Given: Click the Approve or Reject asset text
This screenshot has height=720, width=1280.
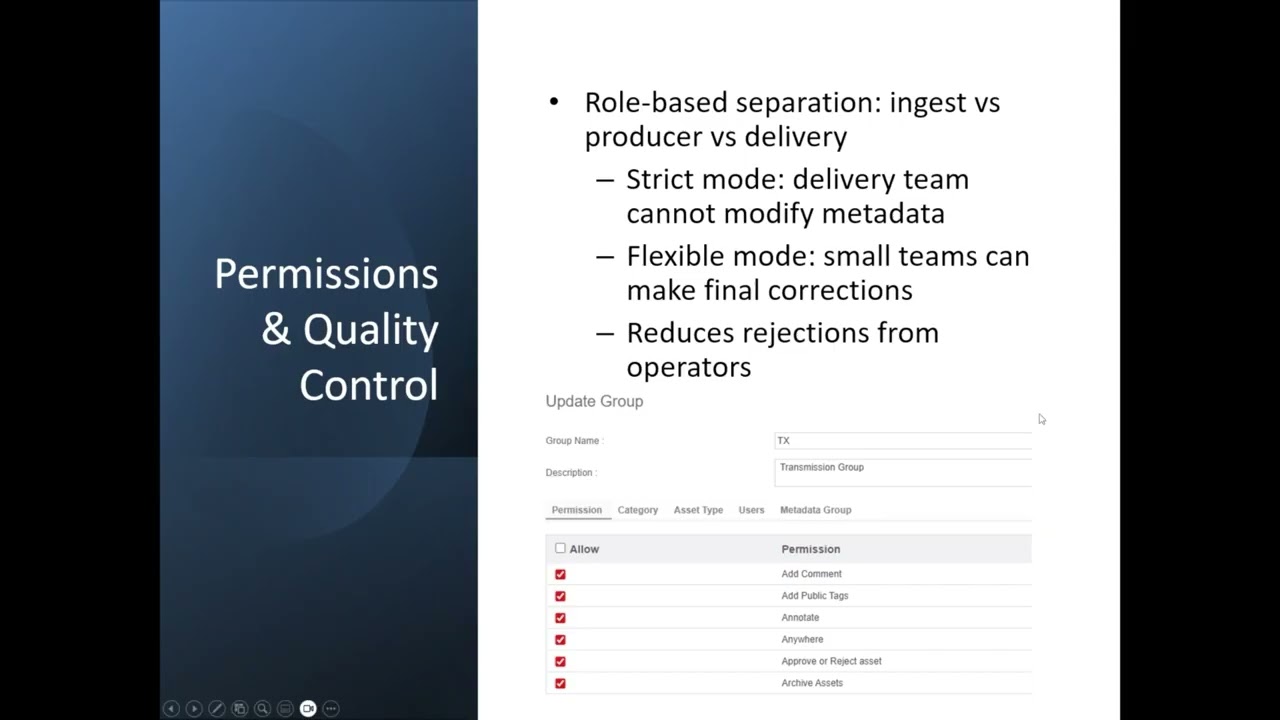Looking at the screenshot, I should point(831,661).
